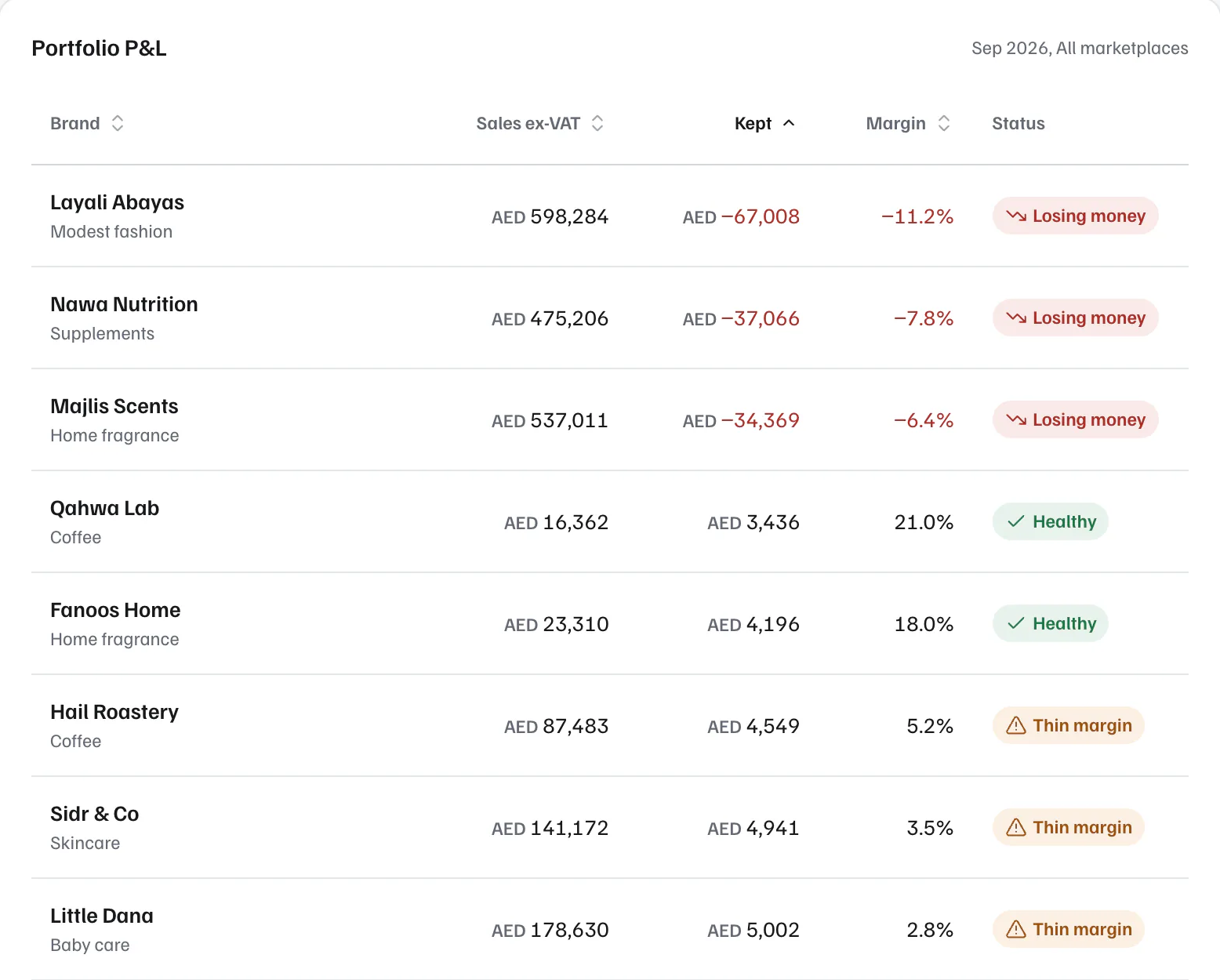Image resolution: width=1220 pixels, height=980 pixels.
Task: Click the AED −67,008 kept value
Action: 741,216
